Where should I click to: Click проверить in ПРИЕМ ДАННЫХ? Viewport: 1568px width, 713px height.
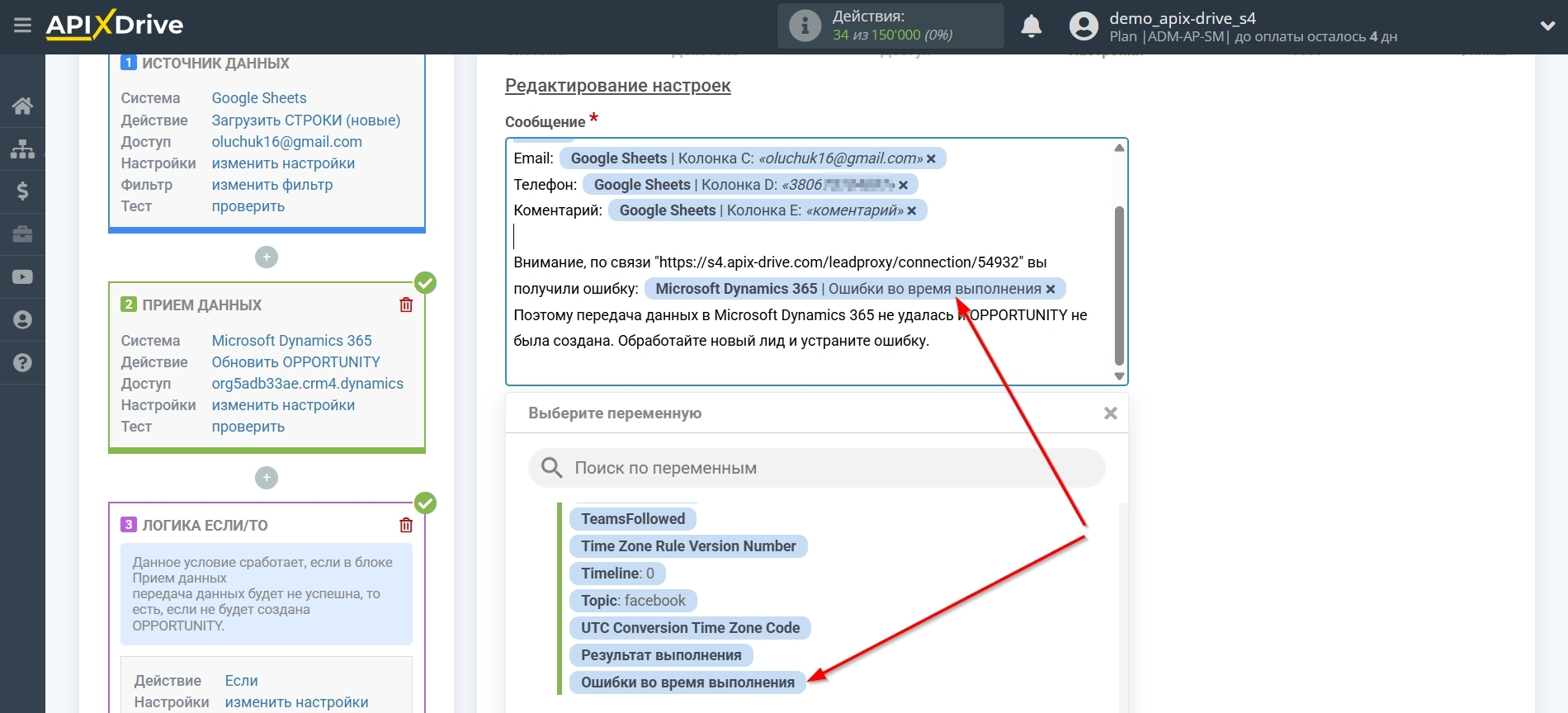click(248, 427)
